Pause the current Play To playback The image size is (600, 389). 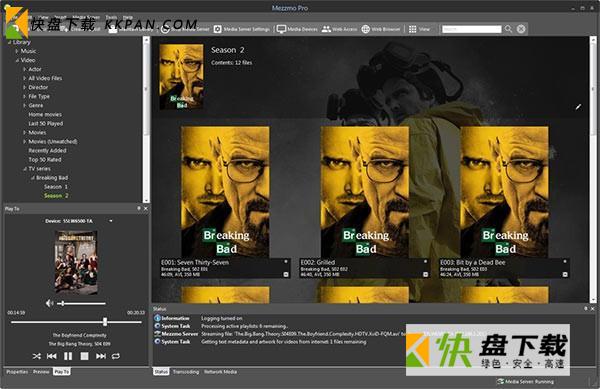68,356
